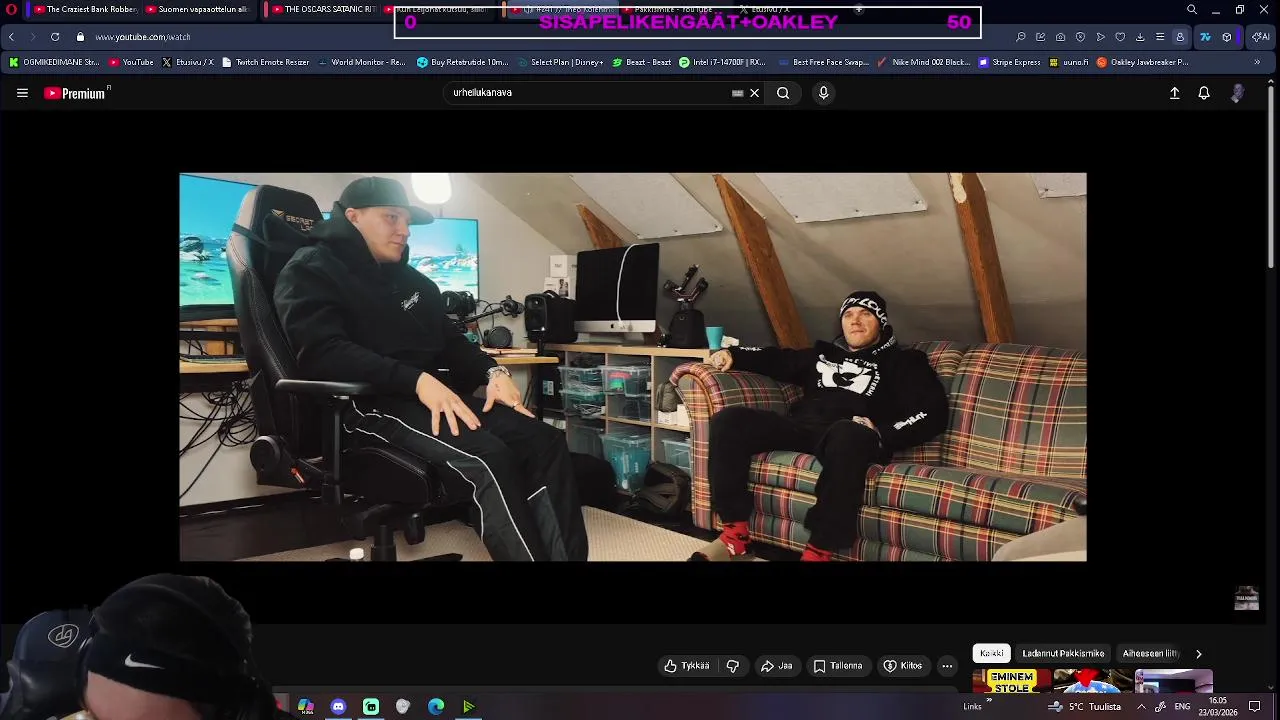Open Select Plan Disney+ bookmark

click(x=559, y=62)
